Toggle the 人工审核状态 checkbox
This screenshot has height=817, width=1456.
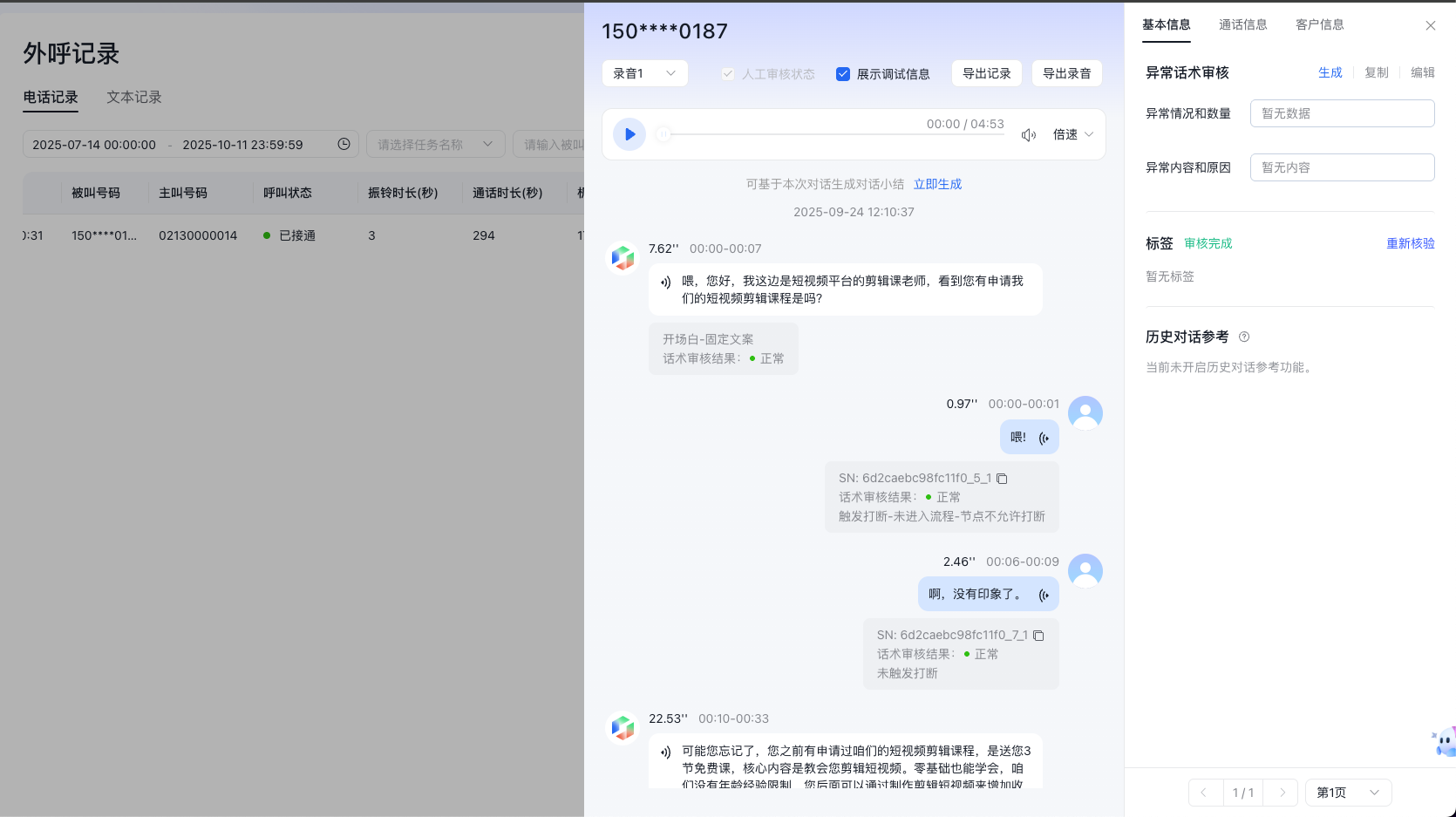(x=728, y=74)
